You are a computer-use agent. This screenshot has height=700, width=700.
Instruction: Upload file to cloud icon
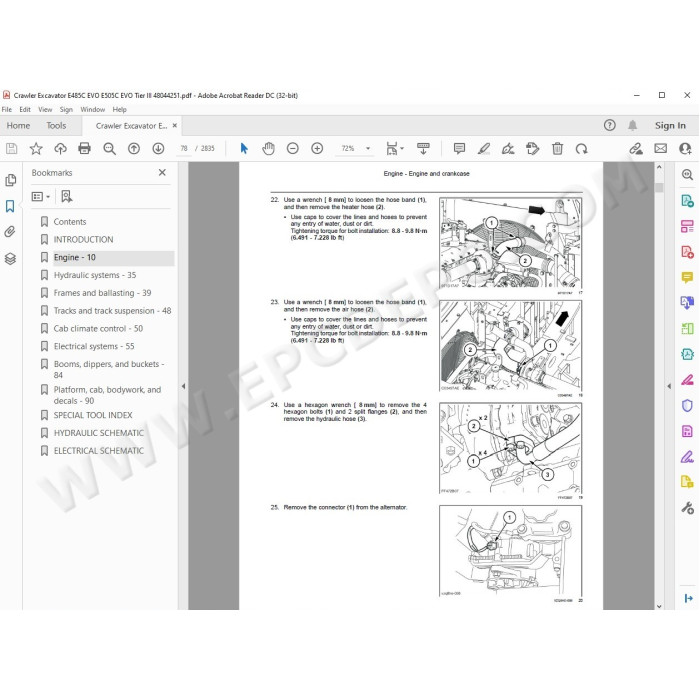point(60,149)
